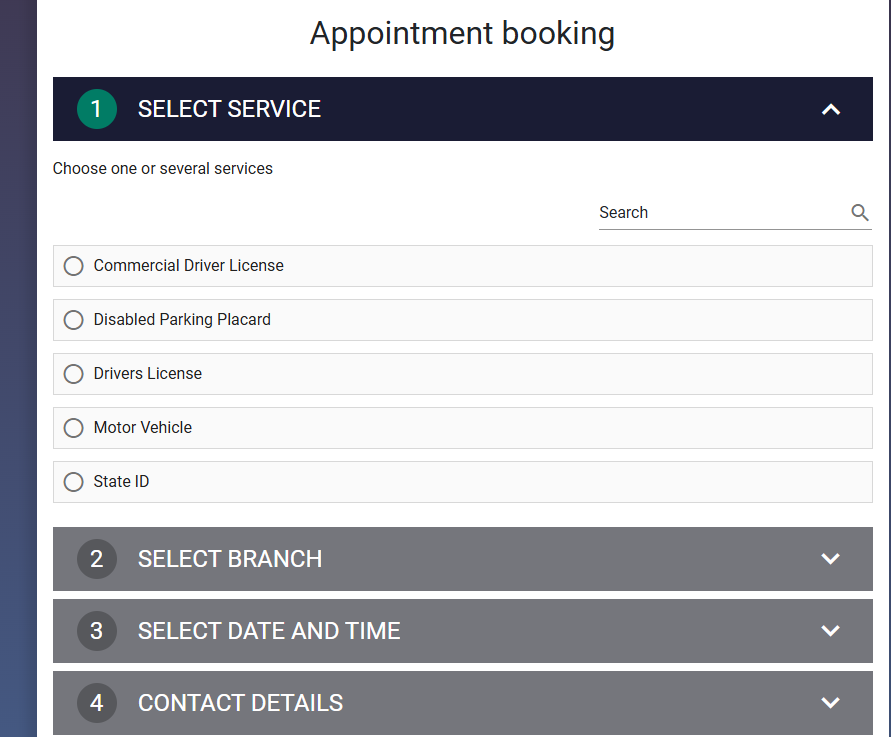The height and width of the screenshot is (737, 891).
Task: Click the green step 1 number badge
Action: coord(97,109)
